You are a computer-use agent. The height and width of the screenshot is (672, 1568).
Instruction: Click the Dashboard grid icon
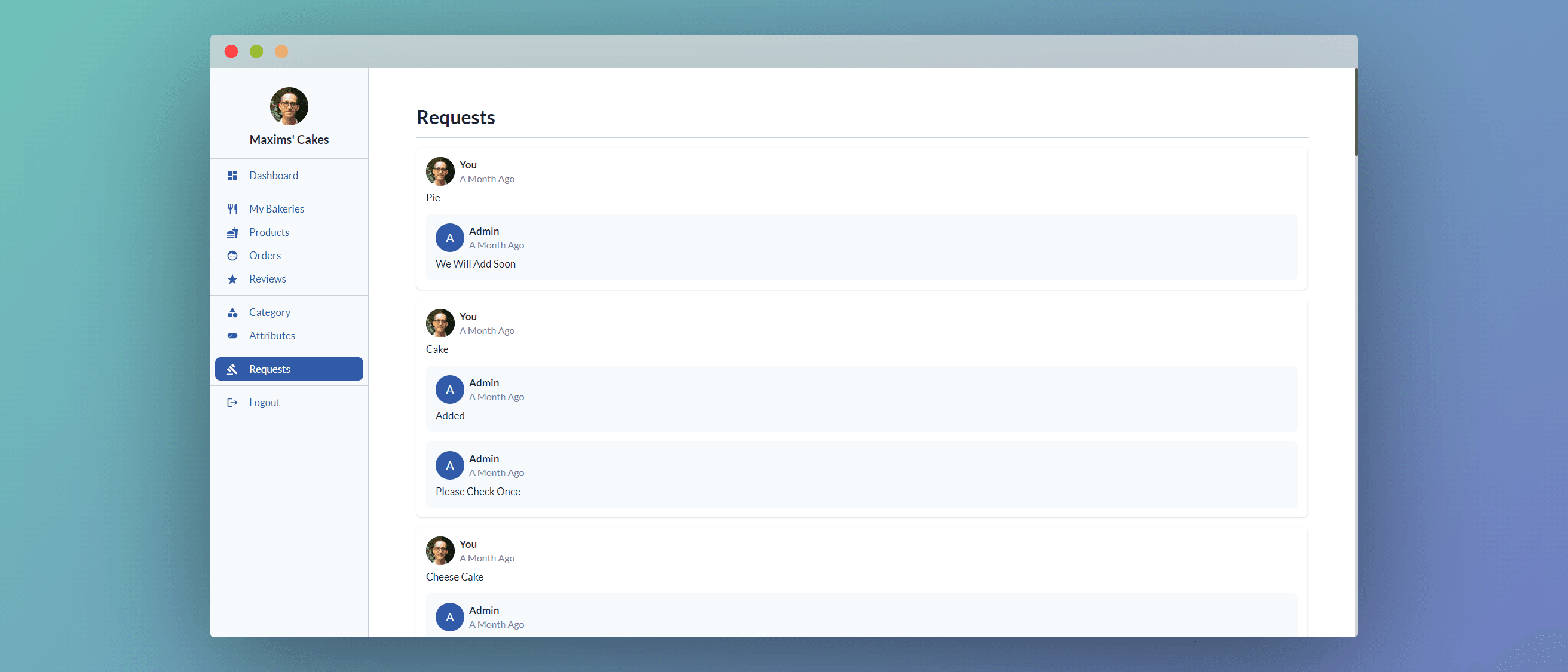[x=232, y=175]
